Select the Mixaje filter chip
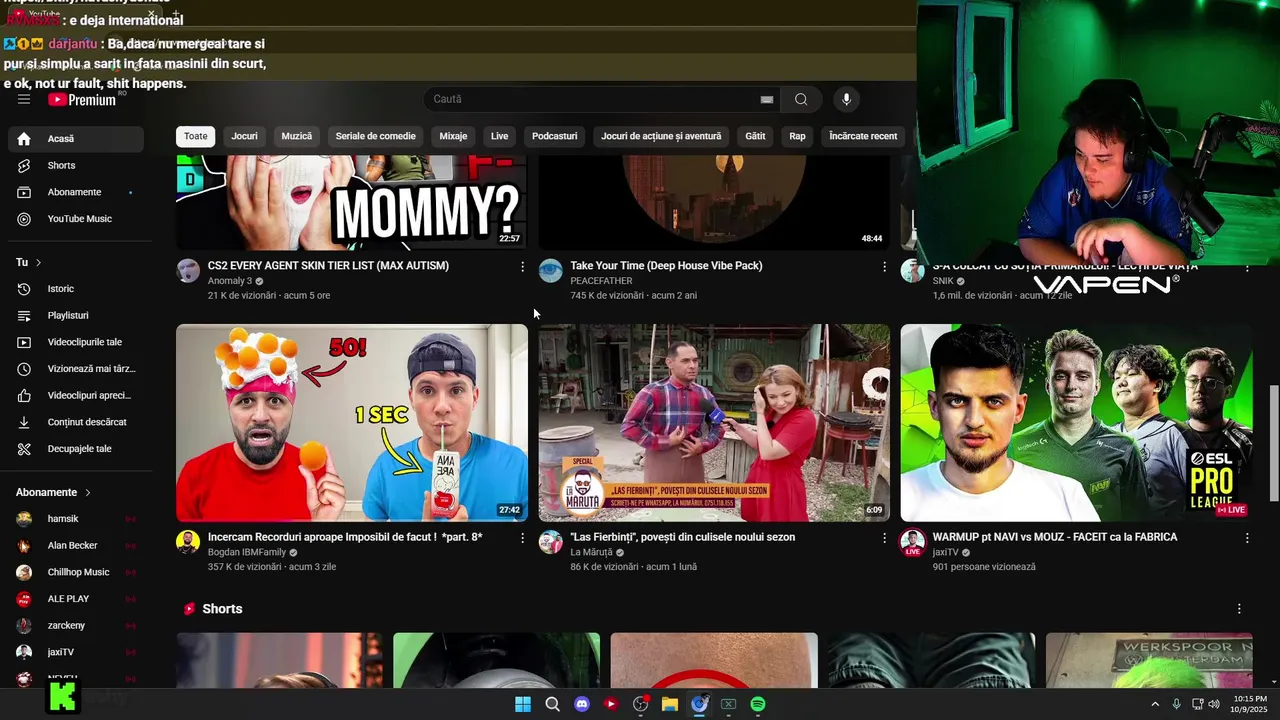 pos(453,136)
